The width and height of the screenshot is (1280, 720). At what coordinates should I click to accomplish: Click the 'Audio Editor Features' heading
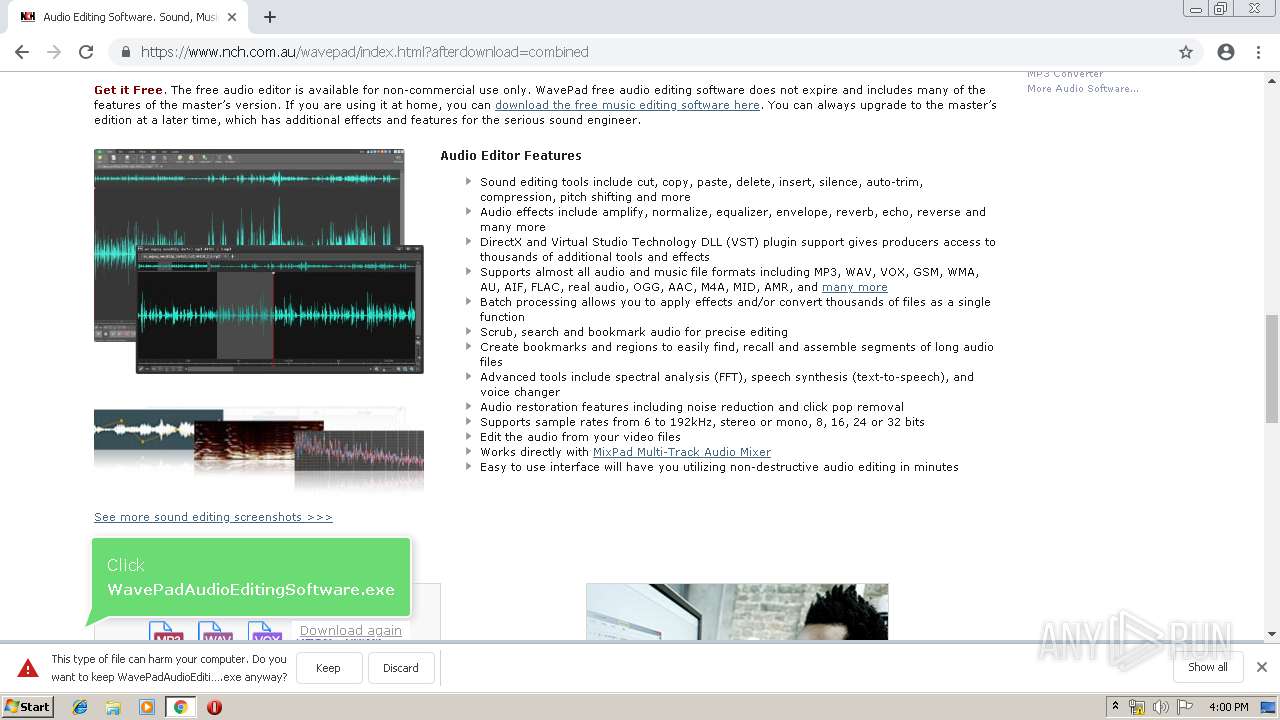(x=511, y=156)
